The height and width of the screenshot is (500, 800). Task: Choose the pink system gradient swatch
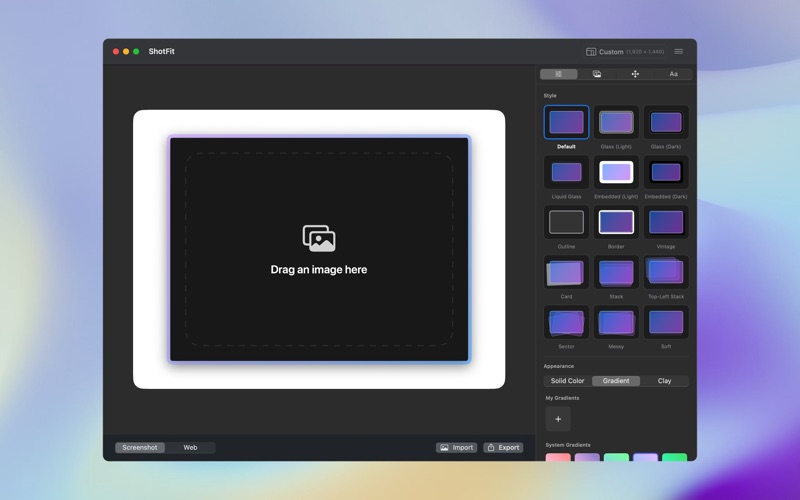[x=558, y=458]
